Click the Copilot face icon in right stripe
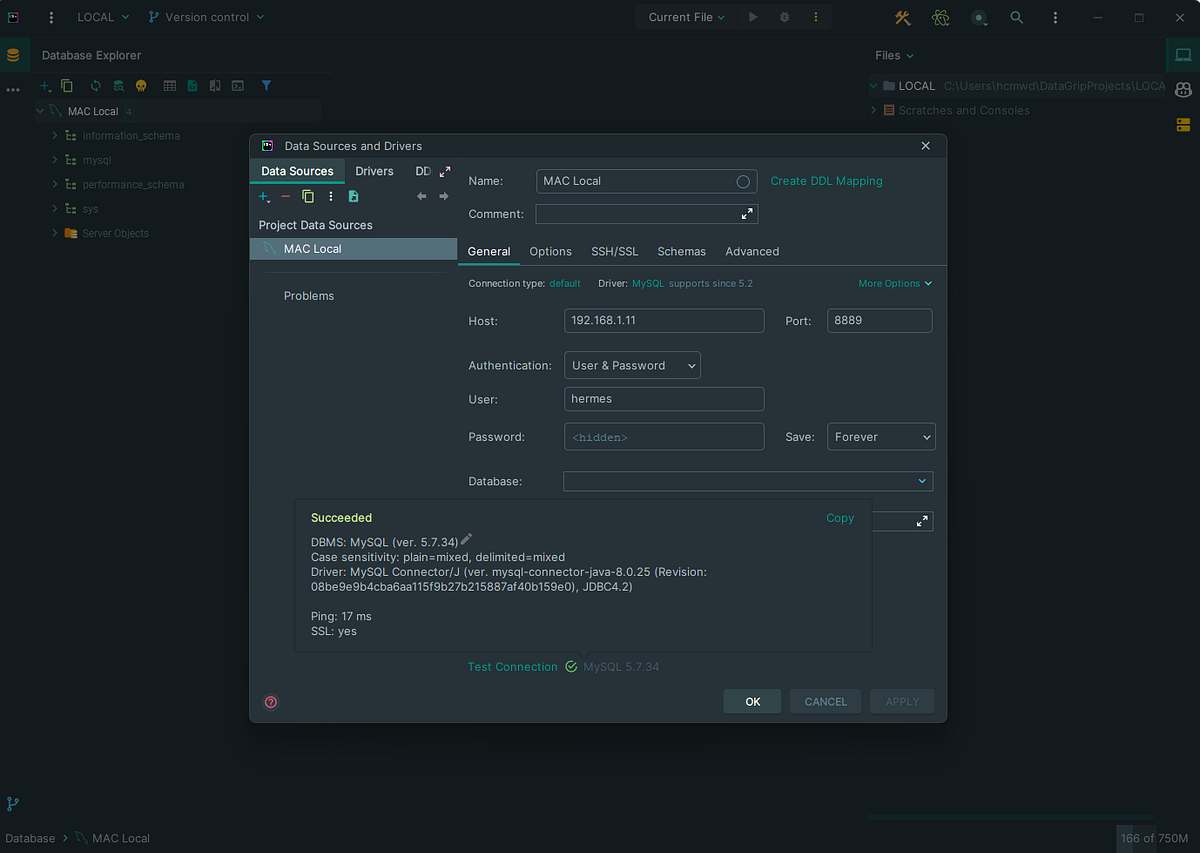Viewport: 1200px width, 853px height. coord(1183,90)
